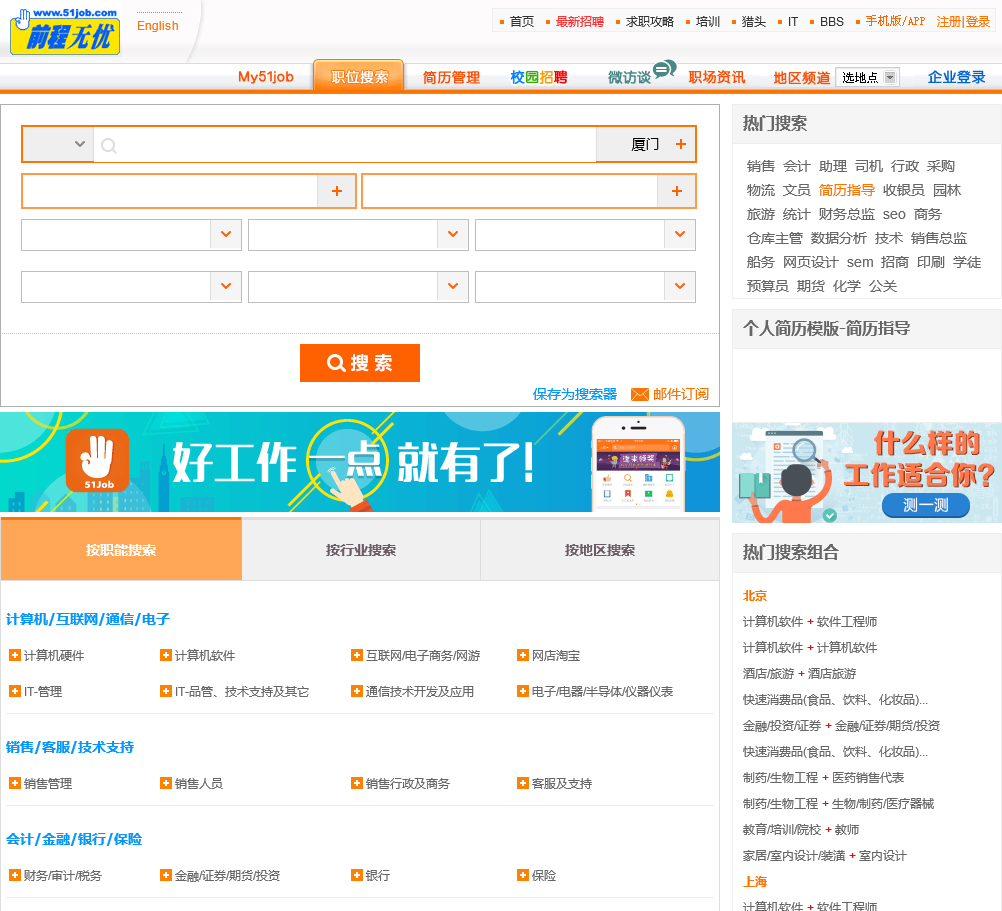Open middle dropdown in upper filter row
This screenshot has height=911, width=1002.
pos(358,234)
